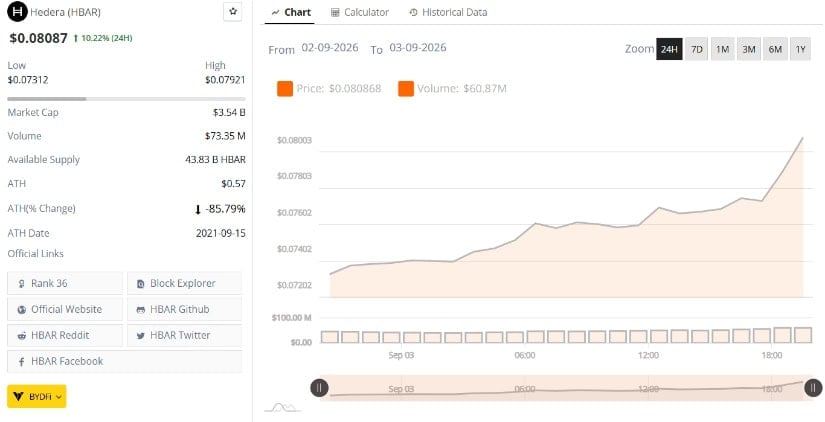Viewport: 825px width, 422px height.
Task: Expand the BYDFi exchange dropdown
Action: click(x=37, y=396)
